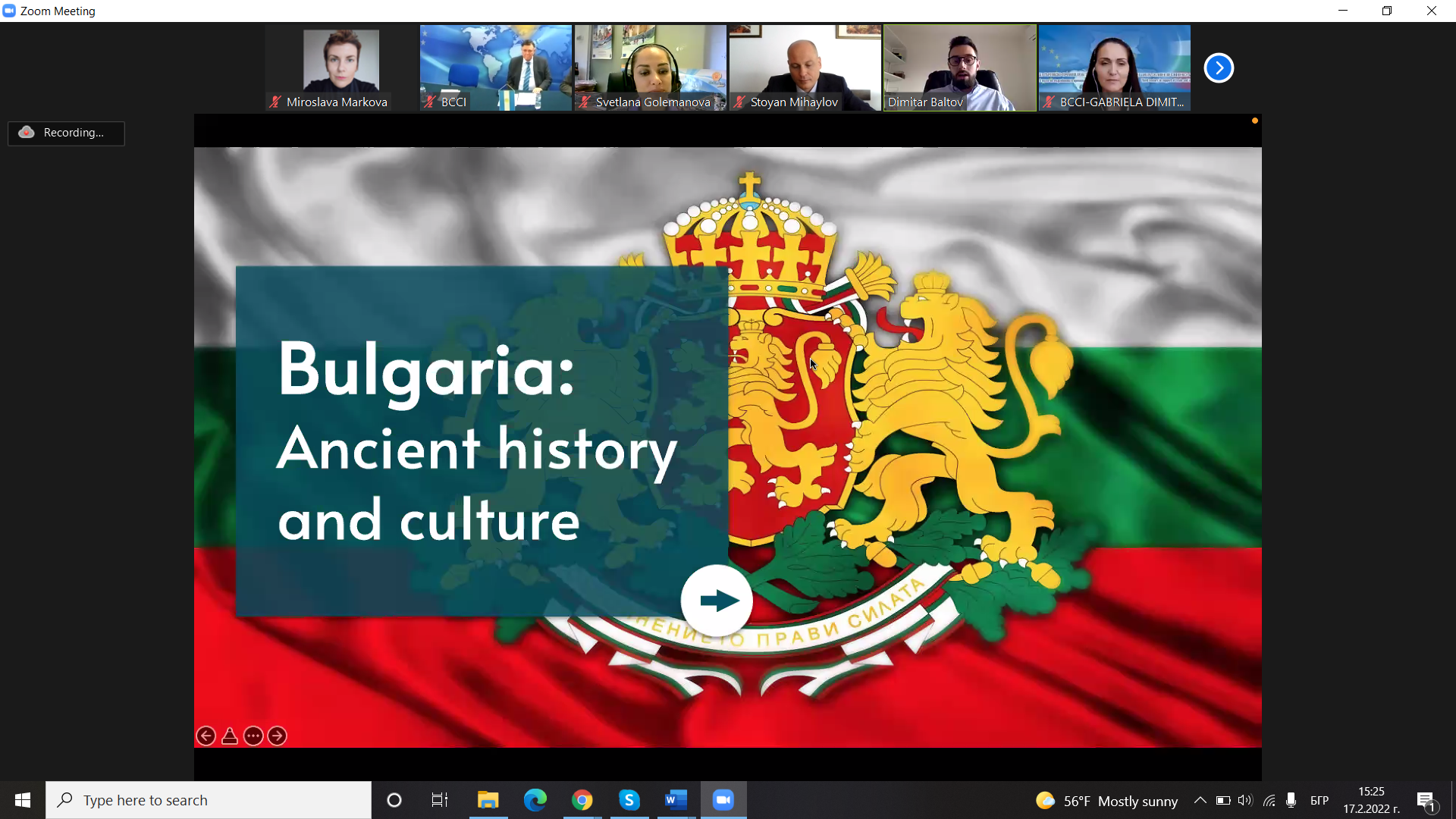Select Miroslava Markova's video thumbnail
The height and width of the screenshot is (819, 1456).
[x=341, y=67]
